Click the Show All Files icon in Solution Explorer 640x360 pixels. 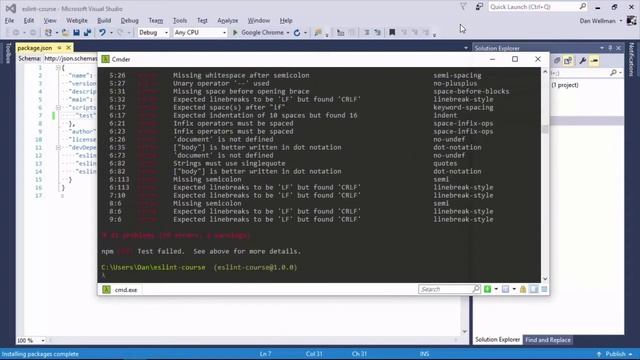point(568,61)
